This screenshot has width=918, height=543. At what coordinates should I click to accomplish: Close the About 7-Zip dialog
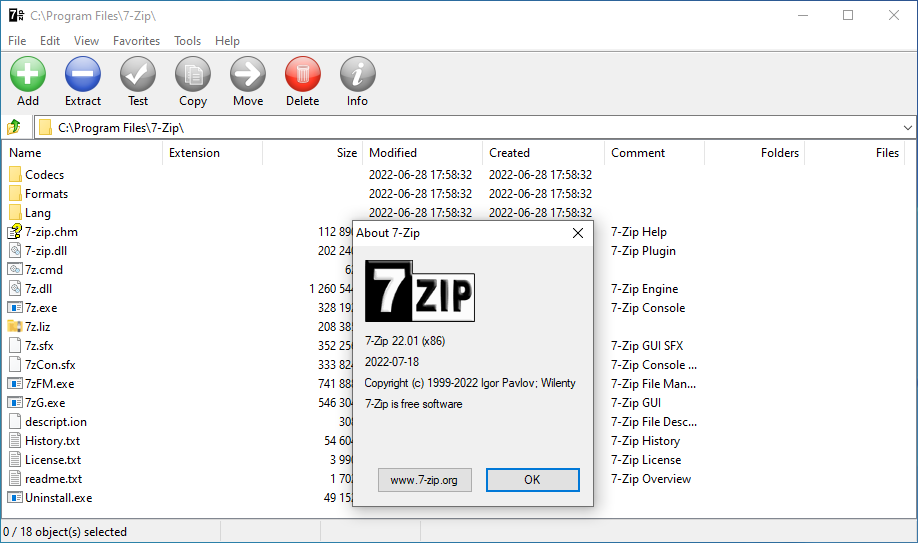point(578,233)
